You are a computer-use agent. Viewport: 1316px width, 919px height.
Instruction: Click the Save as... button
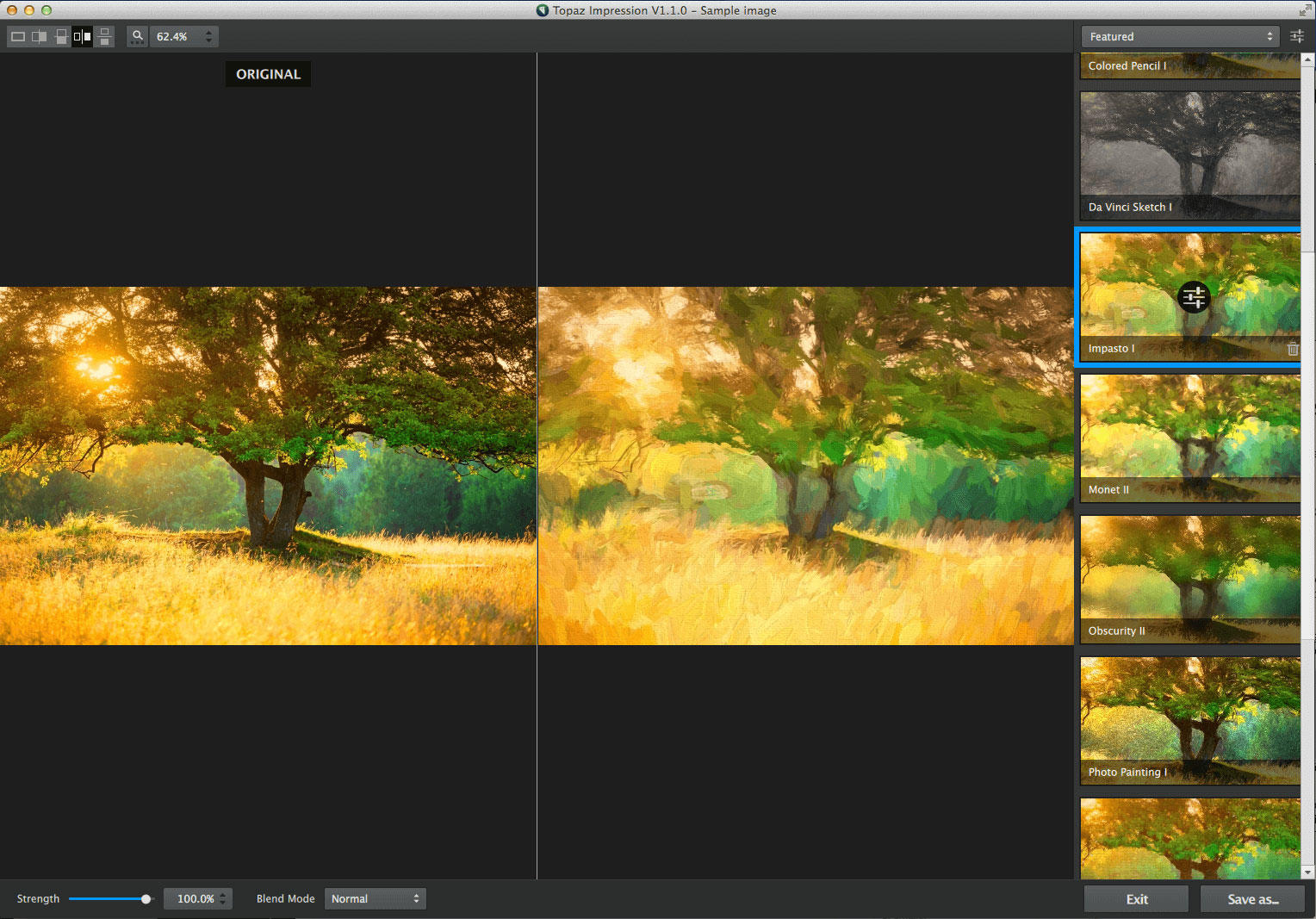pyautogui.click(x=1252, y=899)
